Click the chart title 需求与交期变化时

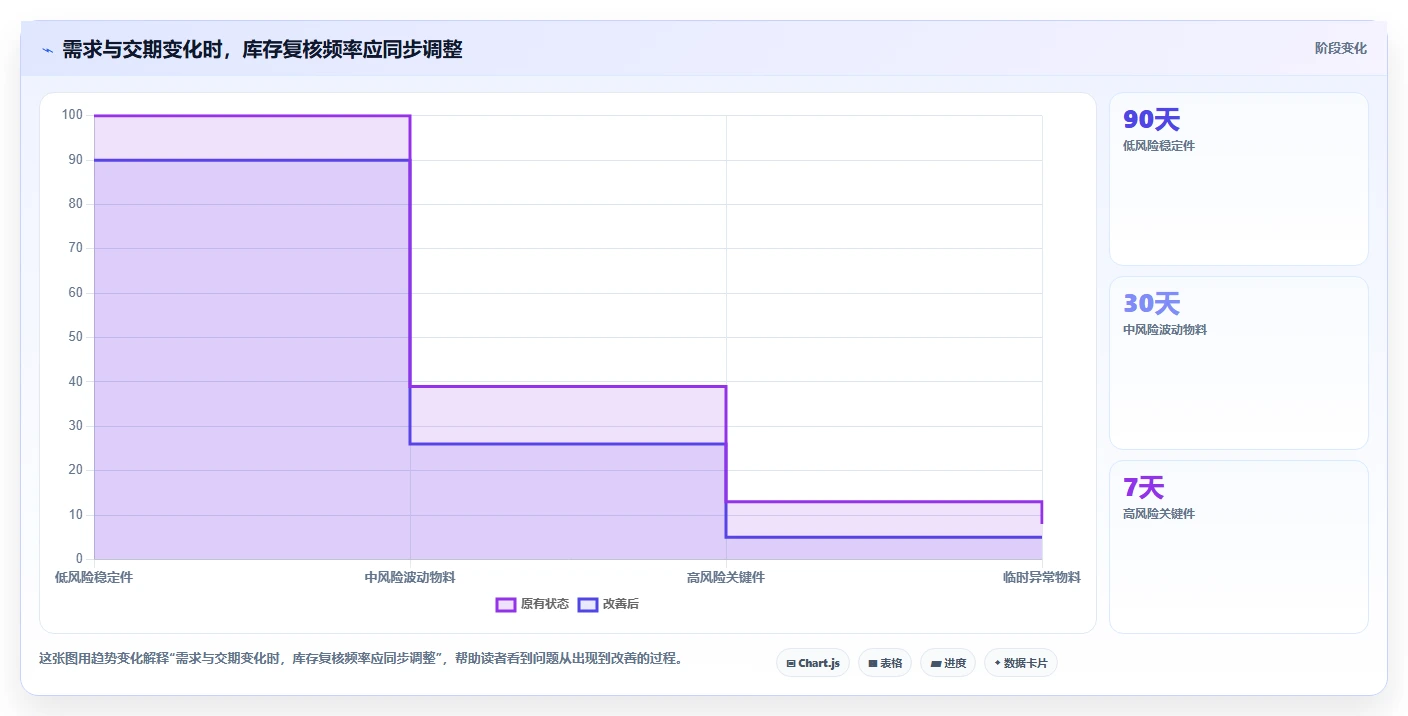(x=262, y=49)
